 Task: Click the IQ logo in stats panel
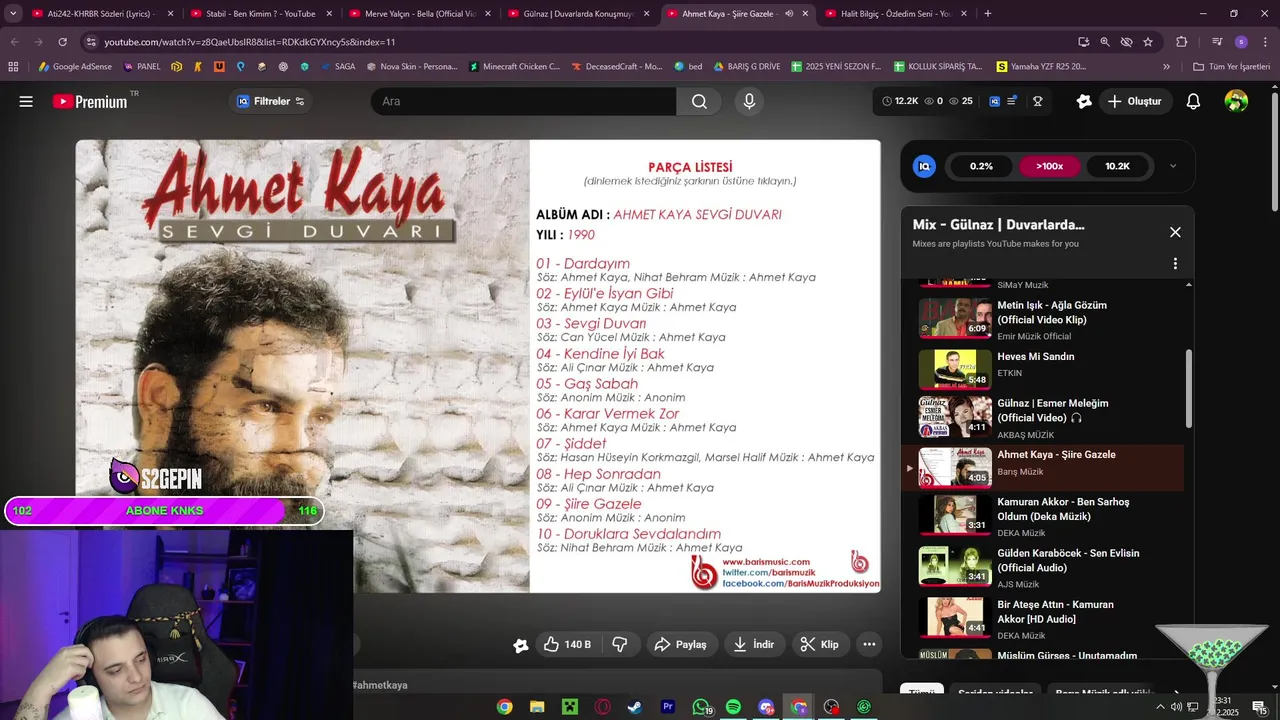[924, 166]
